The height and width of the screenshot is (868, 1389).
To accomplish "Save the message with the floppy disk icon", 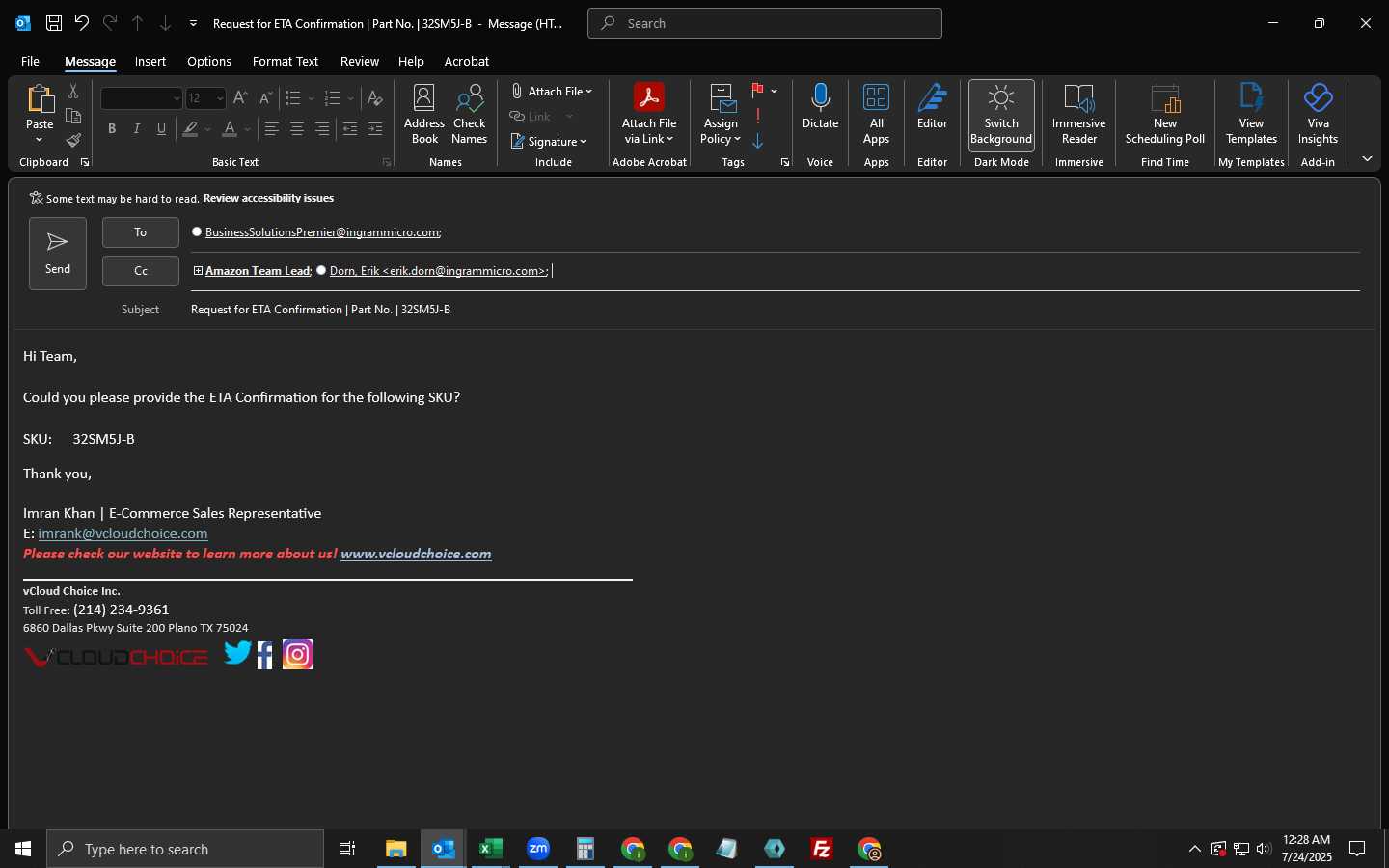I will coord(54,23).
